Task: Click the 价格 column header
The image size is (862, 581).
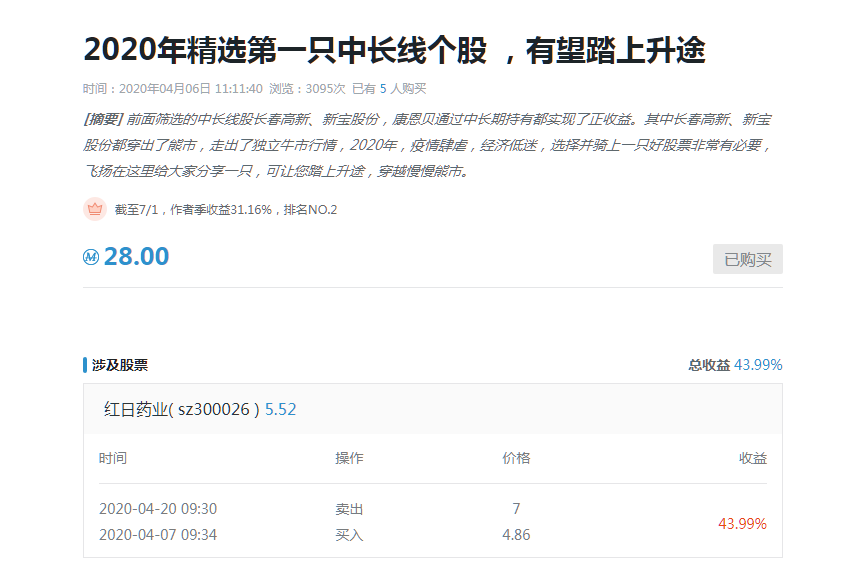Action: click(516, 458)
